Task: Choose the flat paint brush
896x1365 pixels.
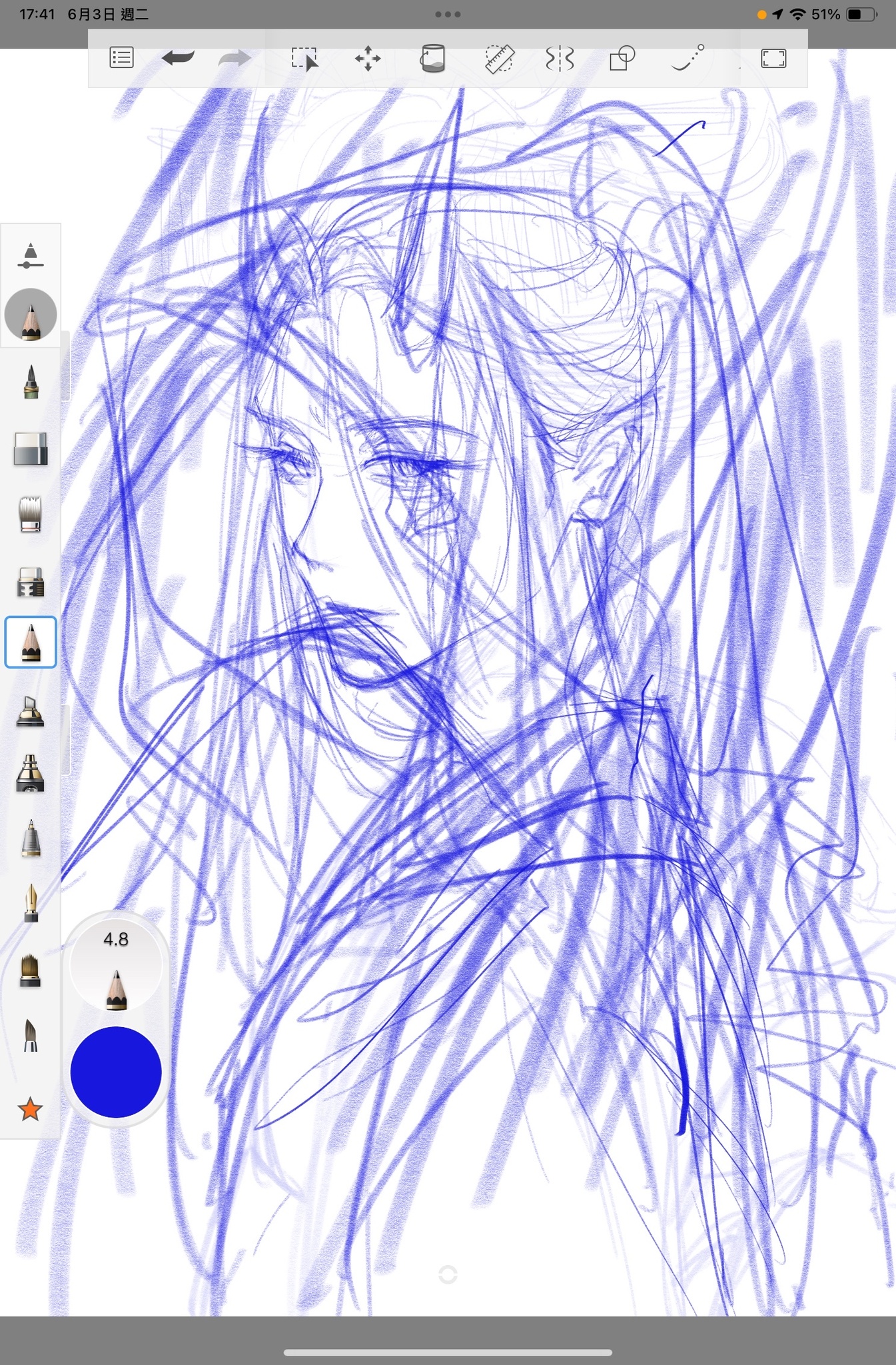Action: 31,970
